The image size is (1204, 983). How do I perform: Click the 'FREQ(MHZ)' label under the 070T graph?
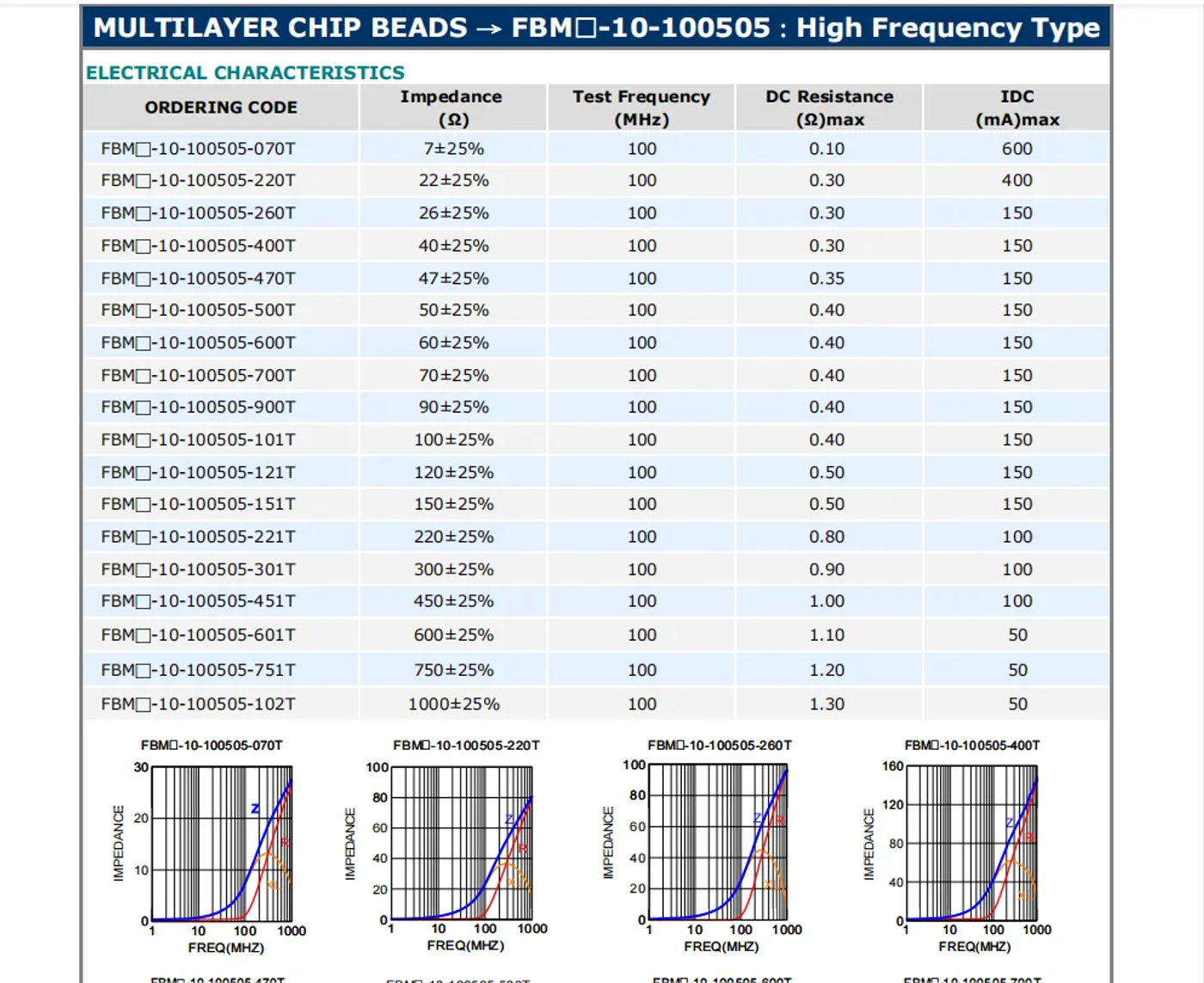coord(226,949)
